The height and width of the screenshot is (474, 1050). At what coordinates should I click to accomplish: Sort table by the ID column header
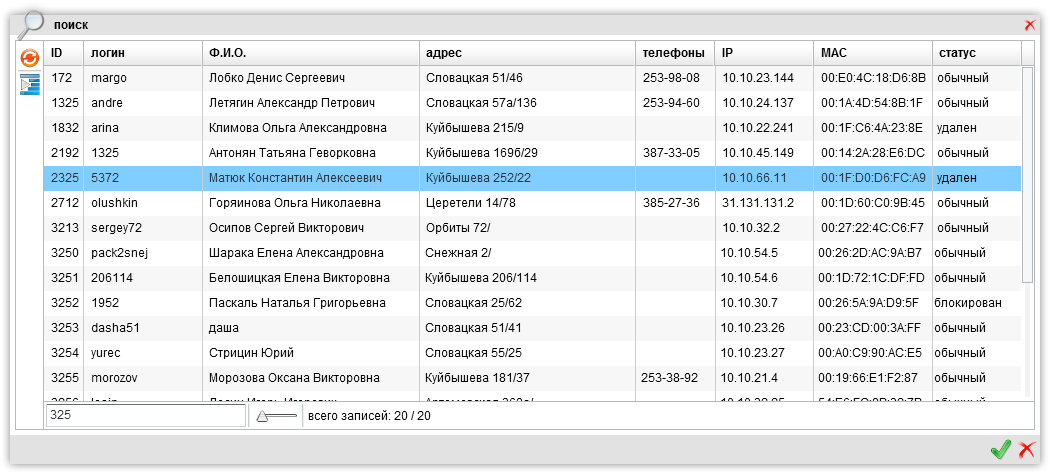pyautogui.click(x=63, y=53)
